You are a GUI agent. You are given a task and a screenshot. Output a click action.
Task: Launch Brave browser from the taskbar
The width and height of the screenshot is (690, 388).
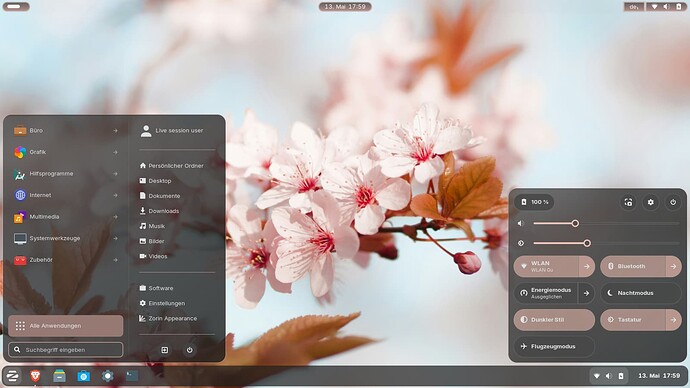tap(35, 376)
